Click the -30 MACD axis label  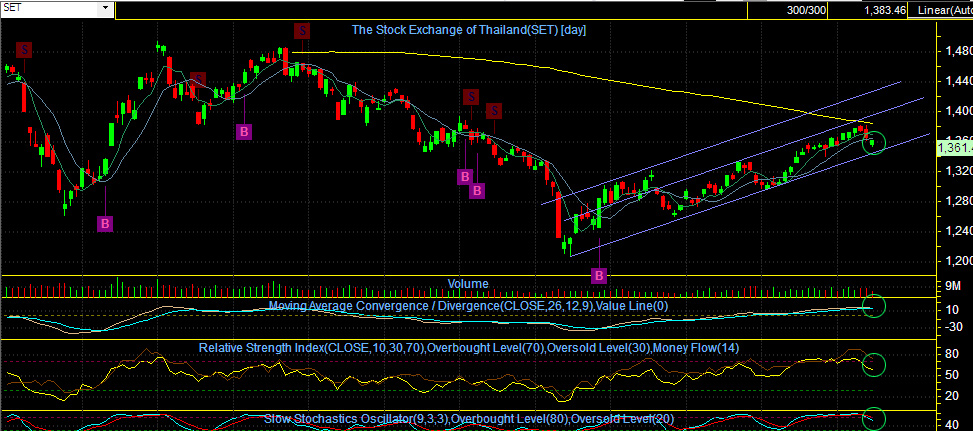coord(953,326)
